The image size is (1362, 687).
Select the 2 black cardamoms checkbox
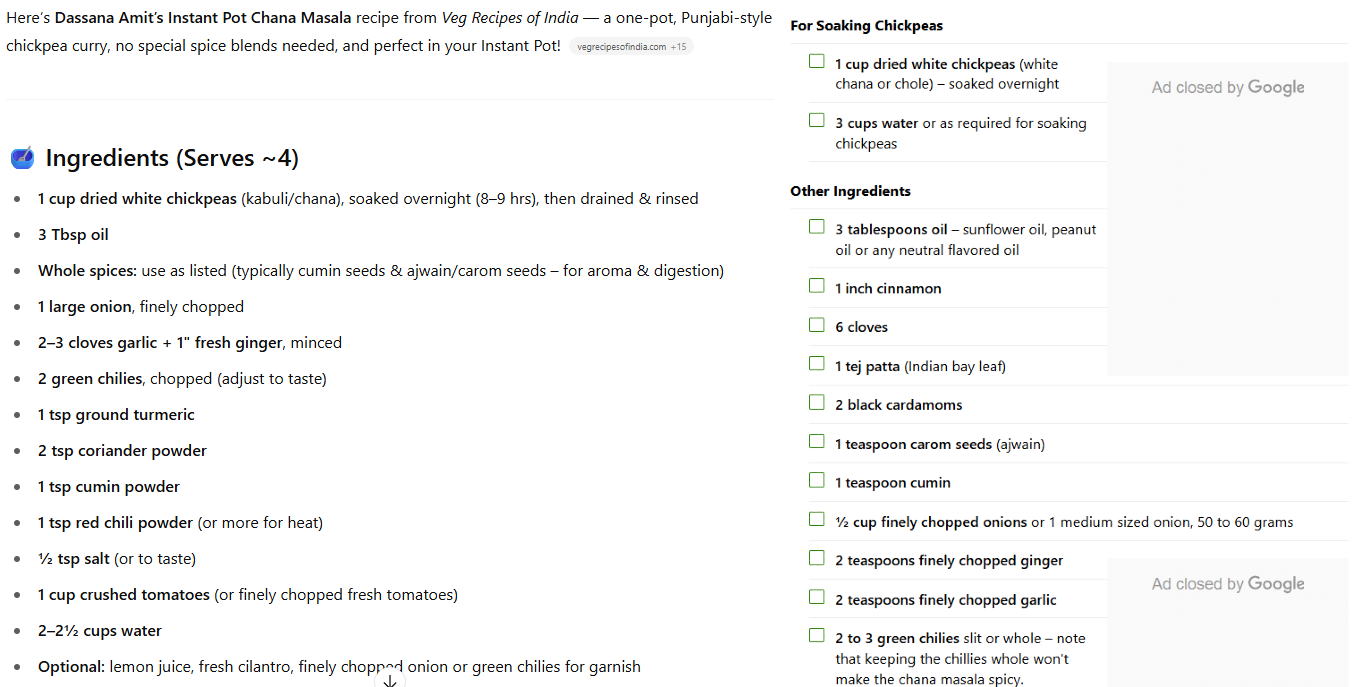click(x=817, y=403)
